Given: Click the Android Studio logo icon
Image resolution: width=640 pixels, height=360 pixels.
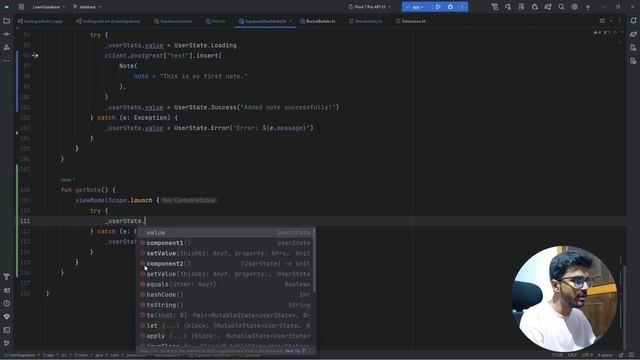Looking at the screenshot, I should [7, 7].
